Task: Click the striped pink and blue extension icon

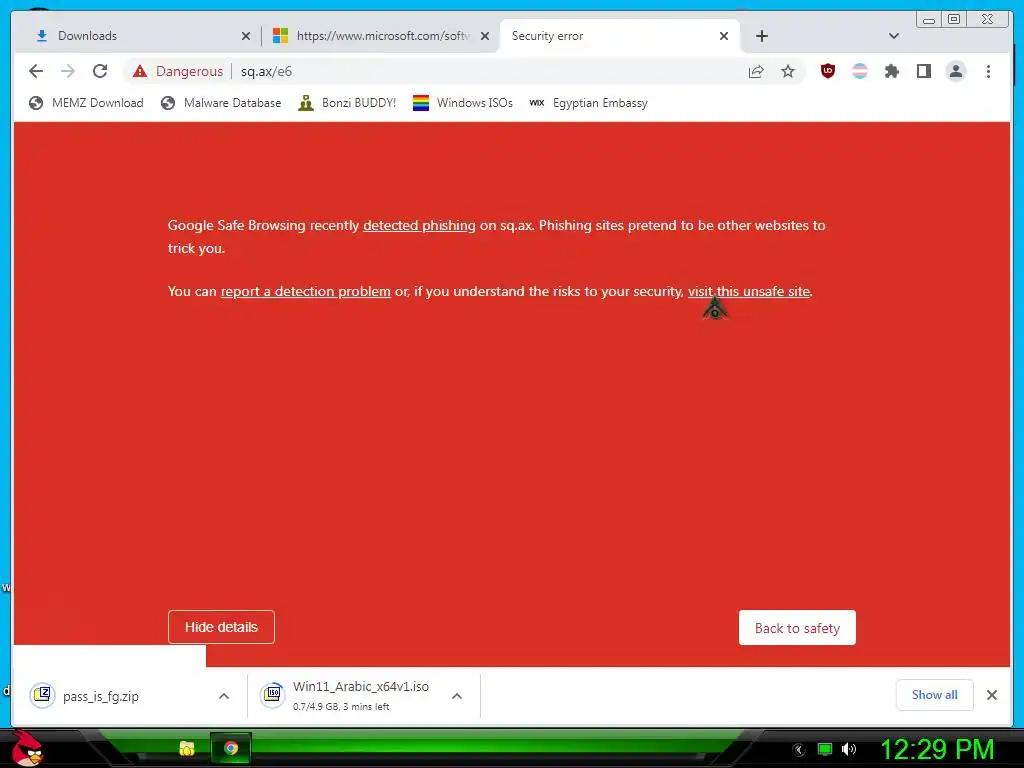Action: [x=860, y=71]
